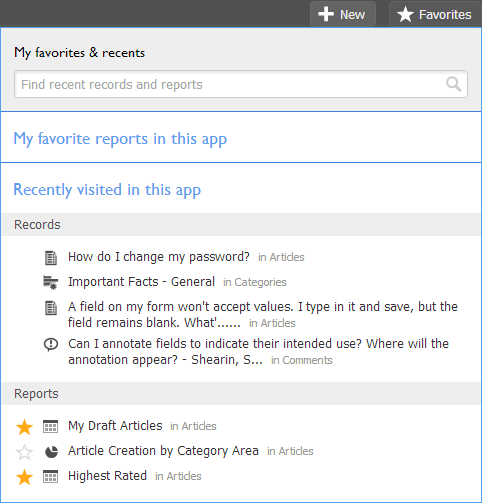The height and width of the screenshot is (503, 482).
Task: Click comment bubble icon beside annotate question
Action: (51, 345)
